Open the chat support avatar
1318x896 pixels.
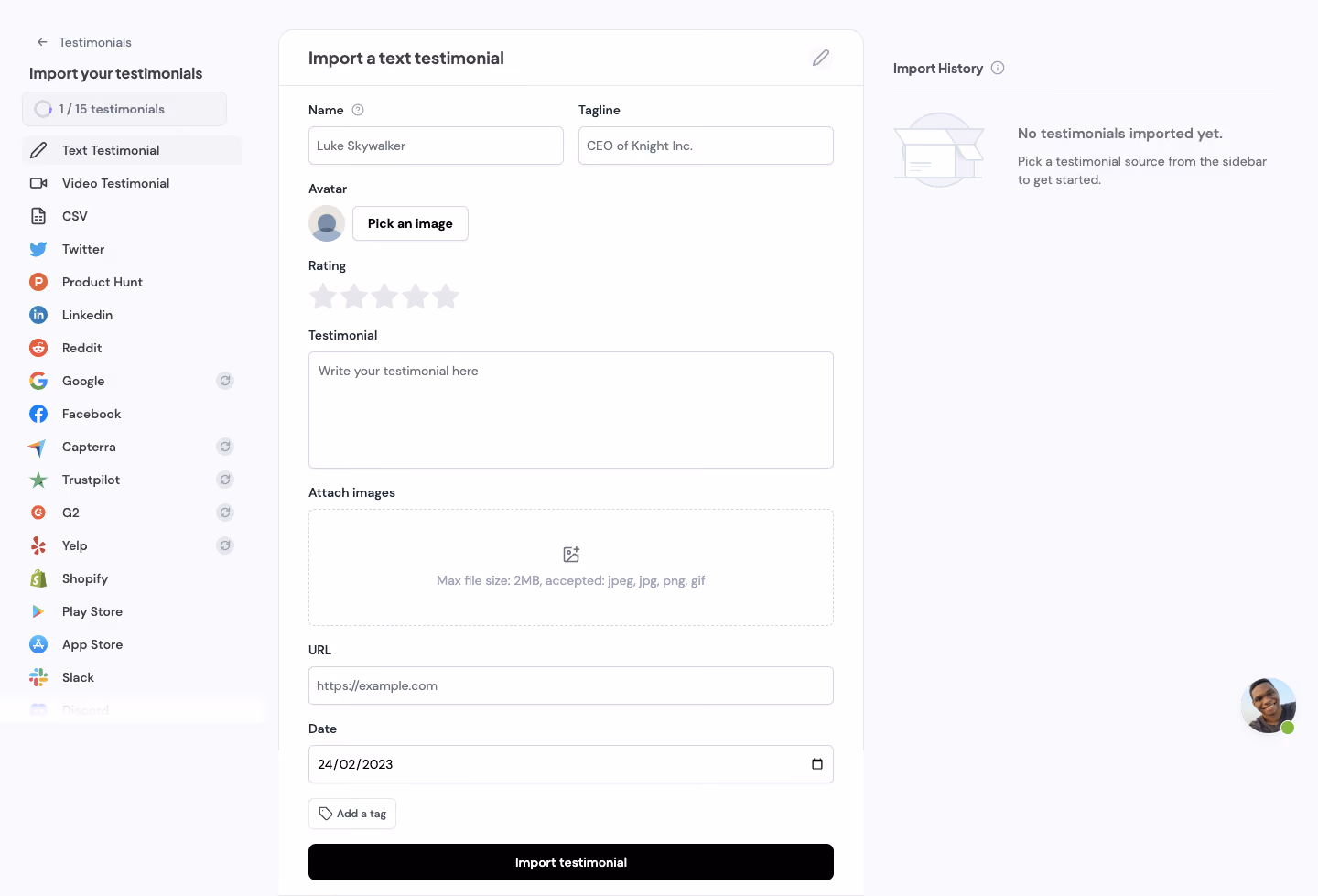coord(1269,706)
